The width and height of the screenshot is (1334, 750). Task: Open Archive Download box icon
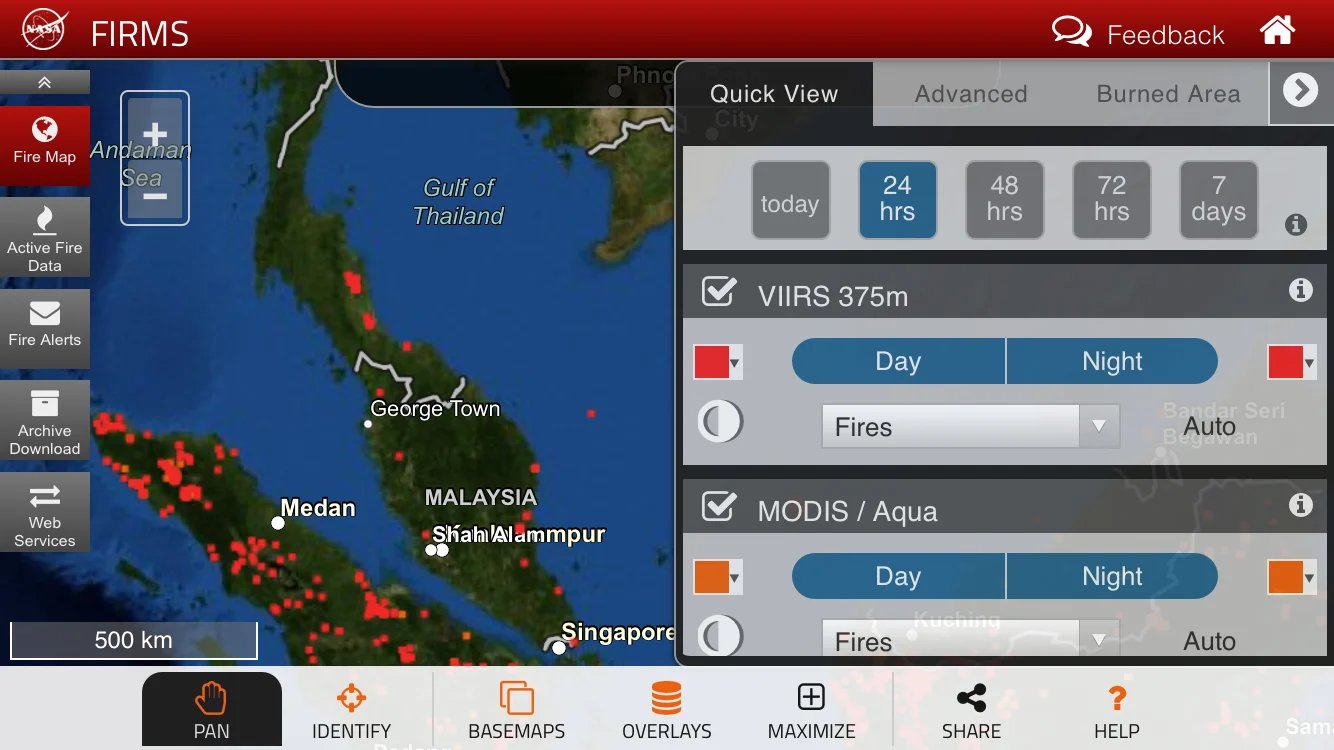click(45, 421)
